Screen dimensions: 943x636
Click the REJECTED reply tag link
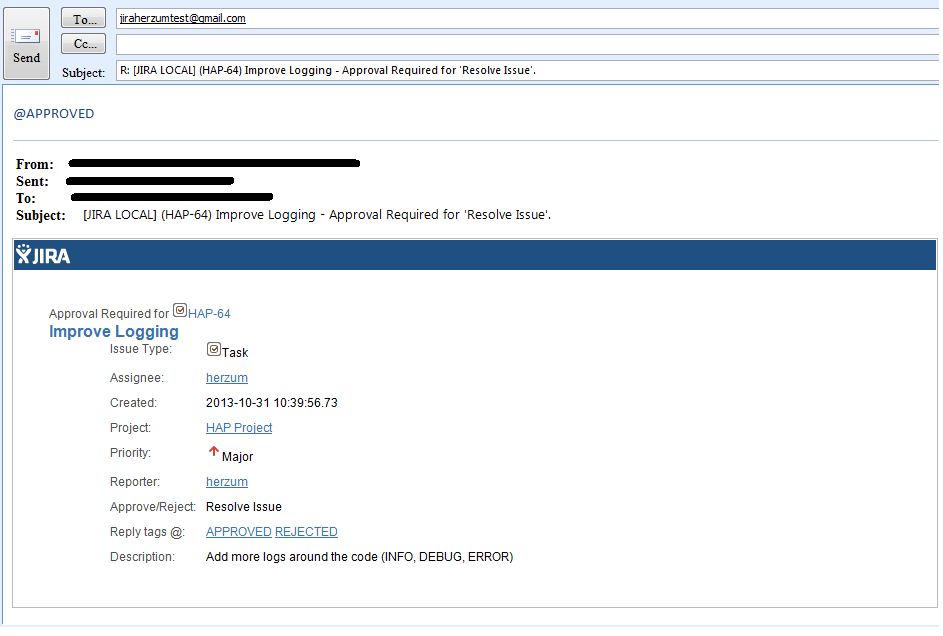(306, 532)
